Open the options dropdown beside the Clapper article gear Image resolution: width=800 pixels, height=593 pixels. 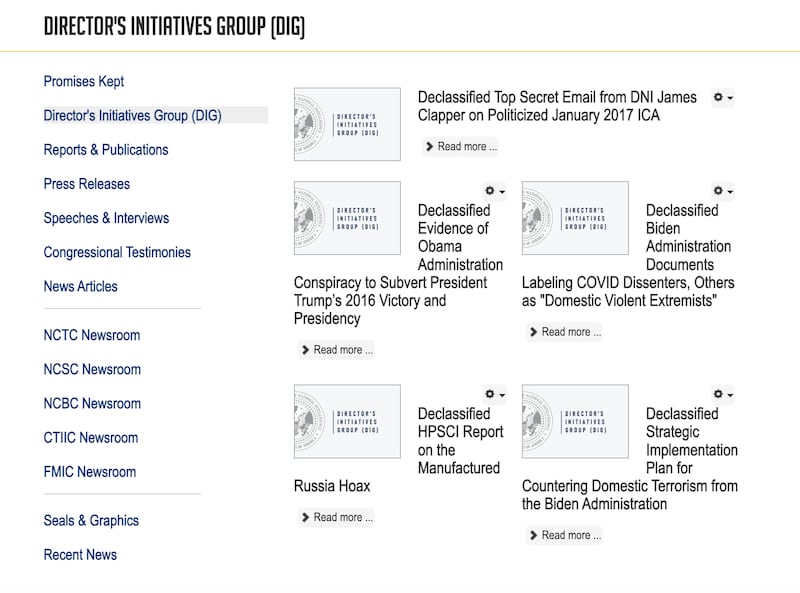point(728,98)
